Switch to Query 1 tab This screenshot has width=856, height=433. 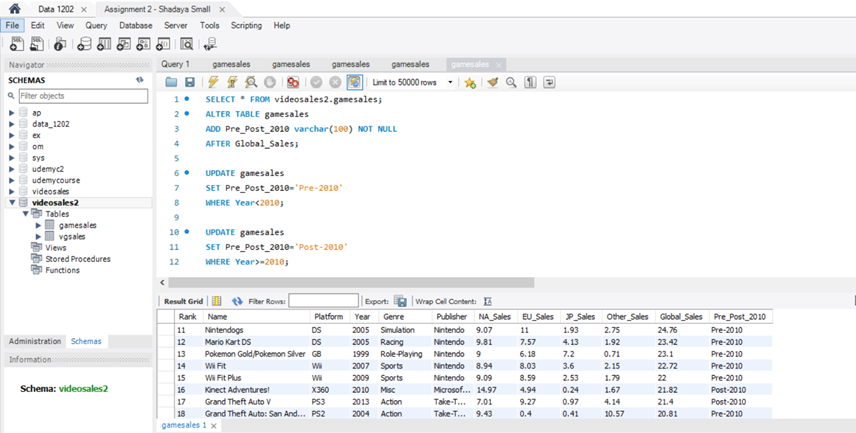click(175, 64)
